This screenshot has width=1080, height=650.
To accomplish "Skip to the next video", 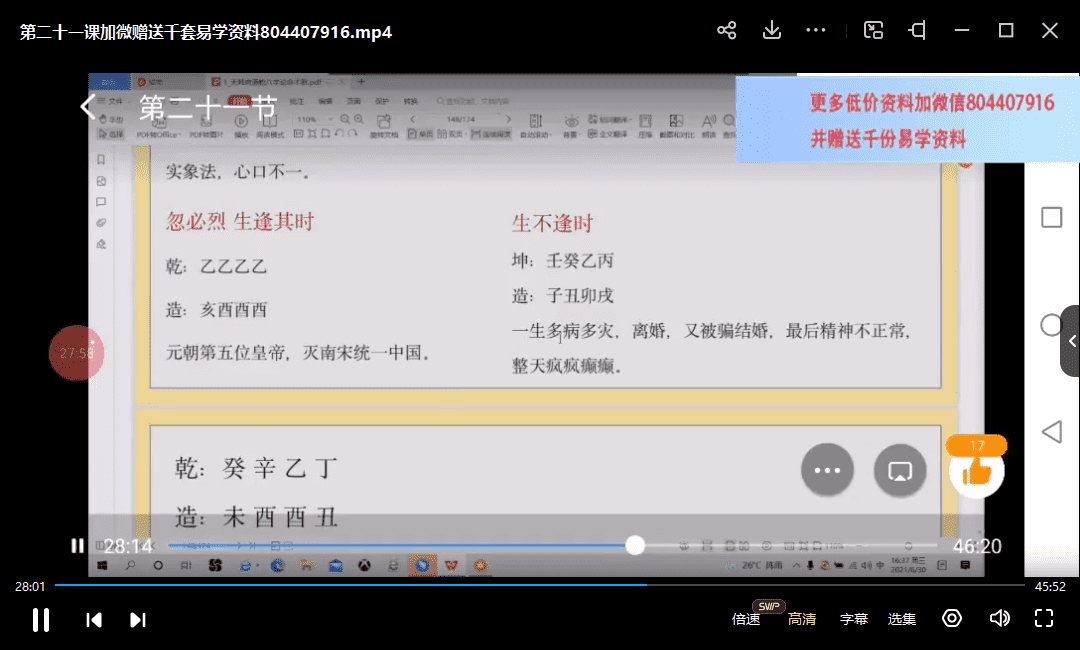I will pyautogui.click(x=138, y=619).
